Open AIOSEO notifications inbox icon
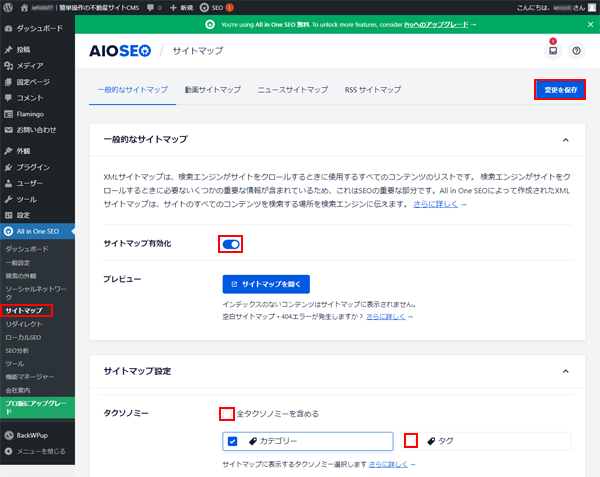This screenshot has width=600, height=477. [553, 50]
